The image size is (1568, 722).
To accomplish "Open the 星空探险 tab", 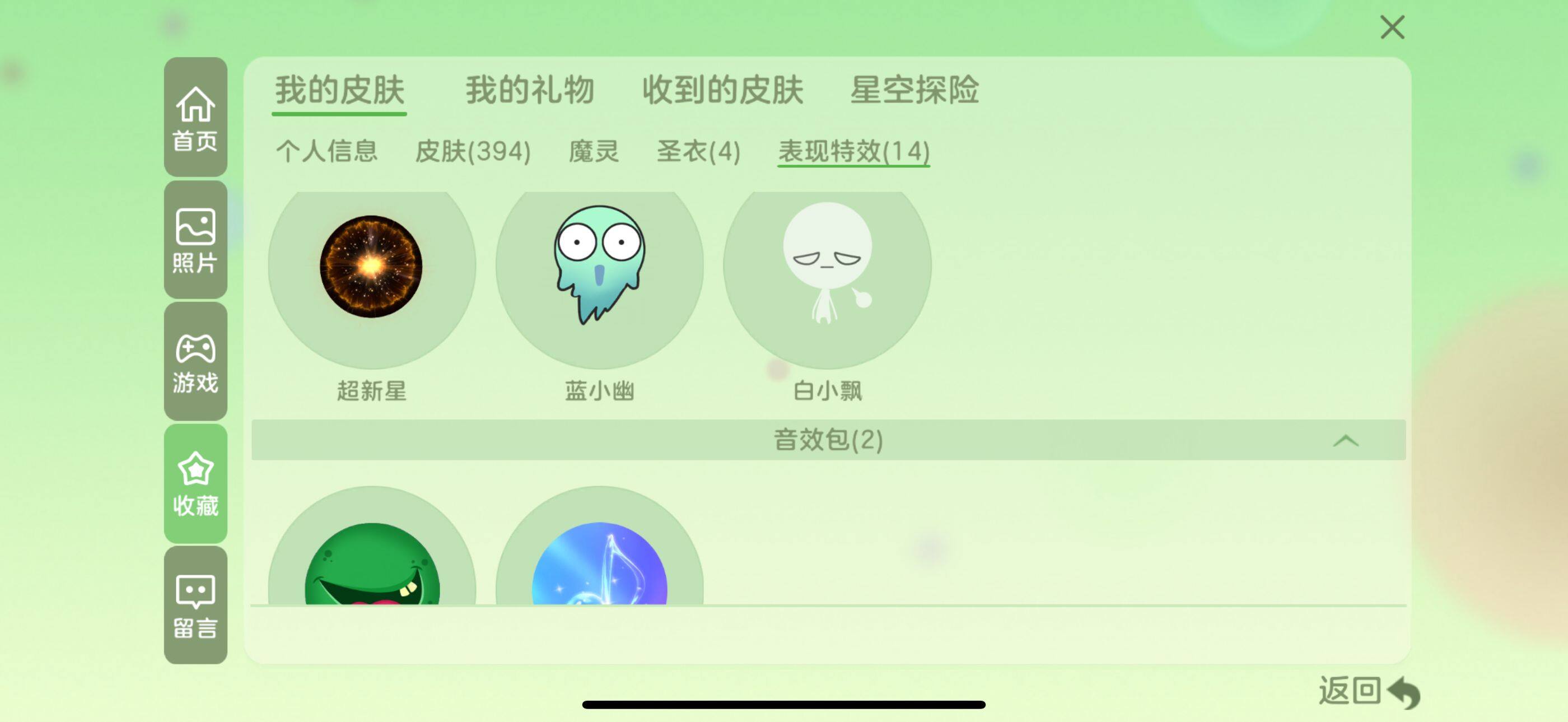I will point(914,90).
